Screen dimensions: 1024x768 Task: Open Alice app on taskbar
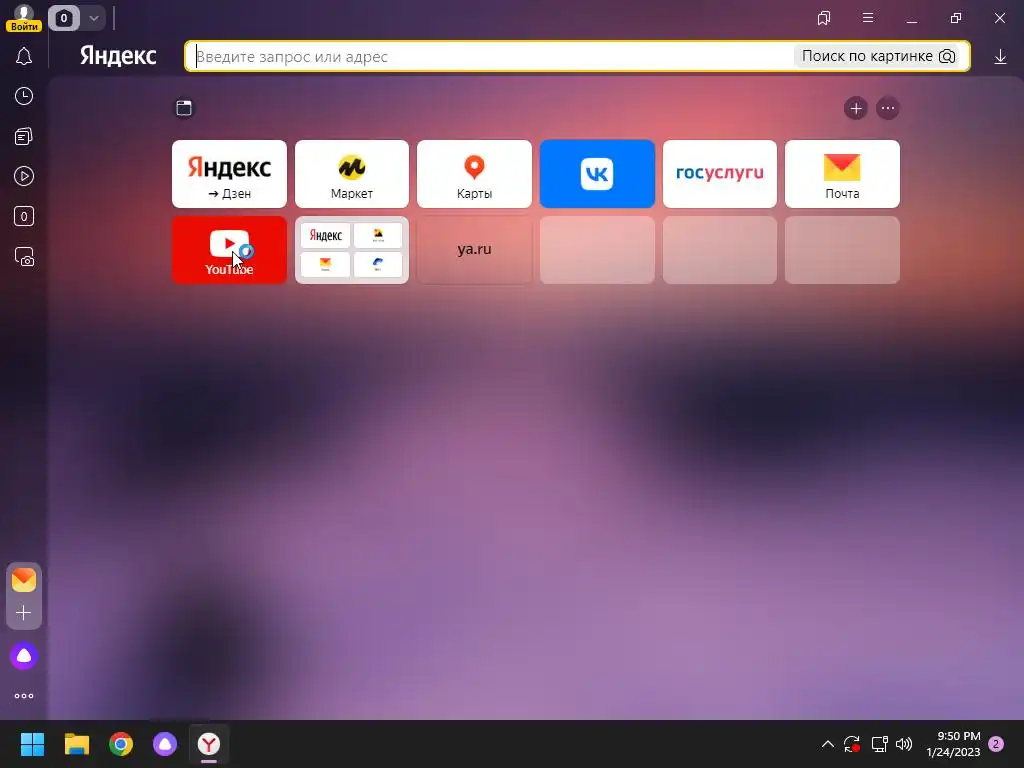point(165,744)
